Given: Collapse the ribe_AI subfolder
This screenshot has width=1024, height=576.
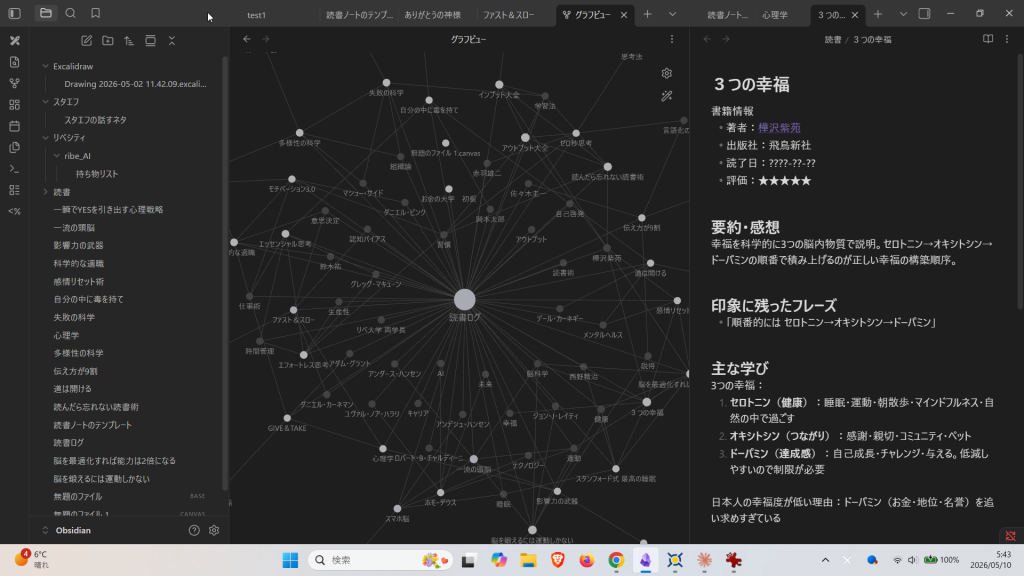Looking at the screenshot, I should coord(57,156).
